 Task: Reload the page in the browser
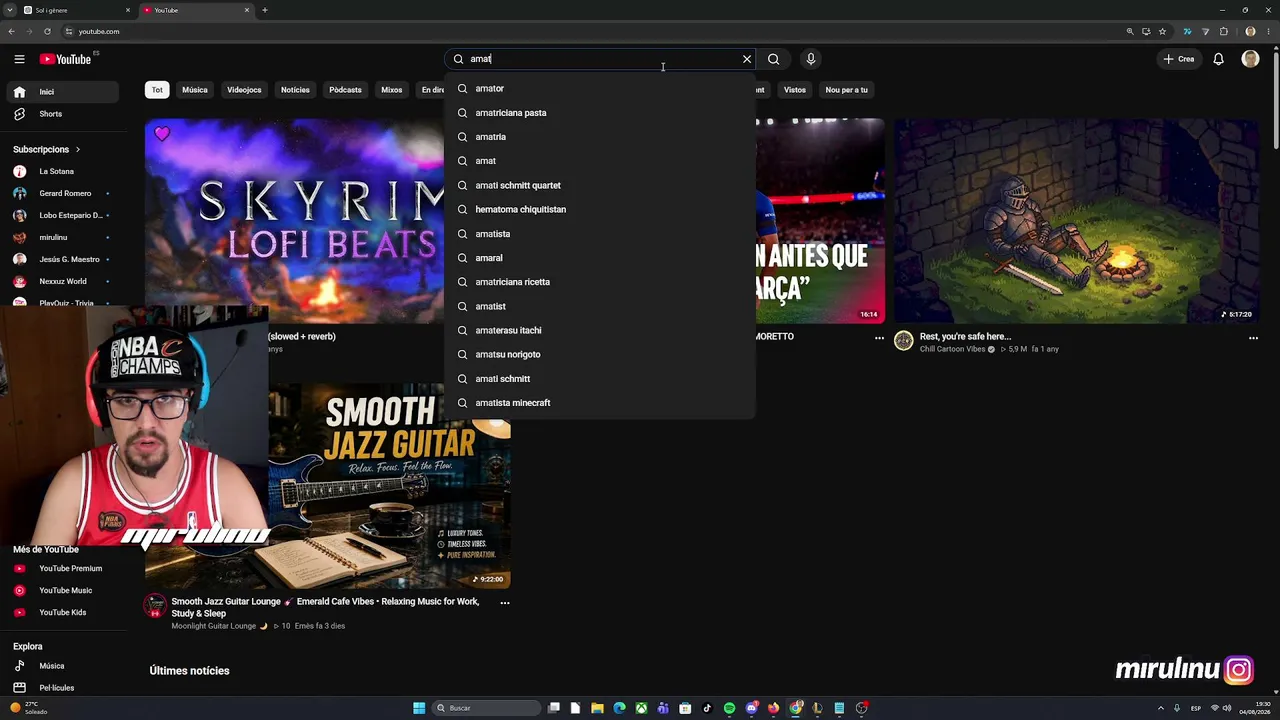(47, 31)
